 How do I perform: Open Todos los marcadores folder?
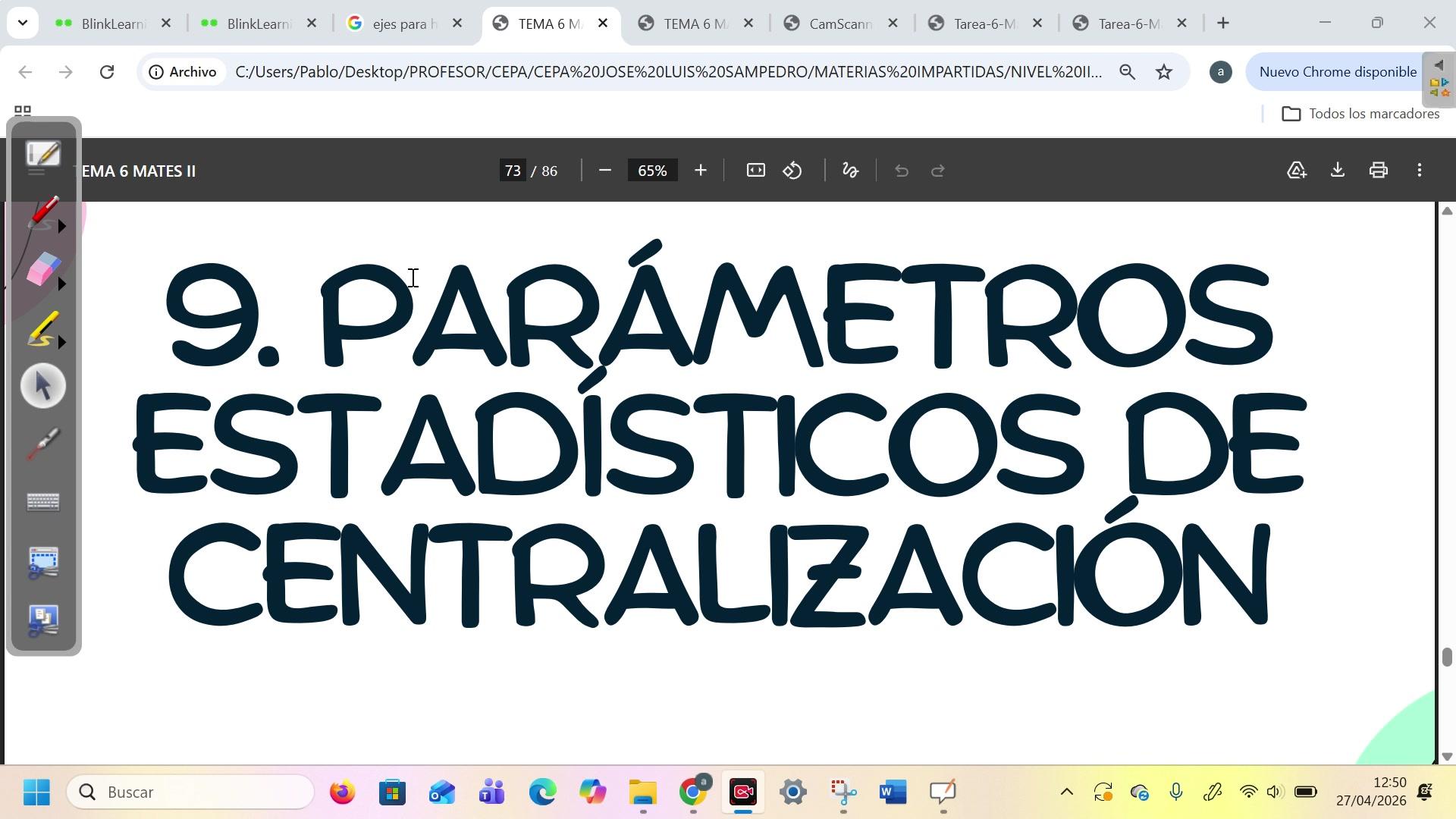(x=1360, y=114)
